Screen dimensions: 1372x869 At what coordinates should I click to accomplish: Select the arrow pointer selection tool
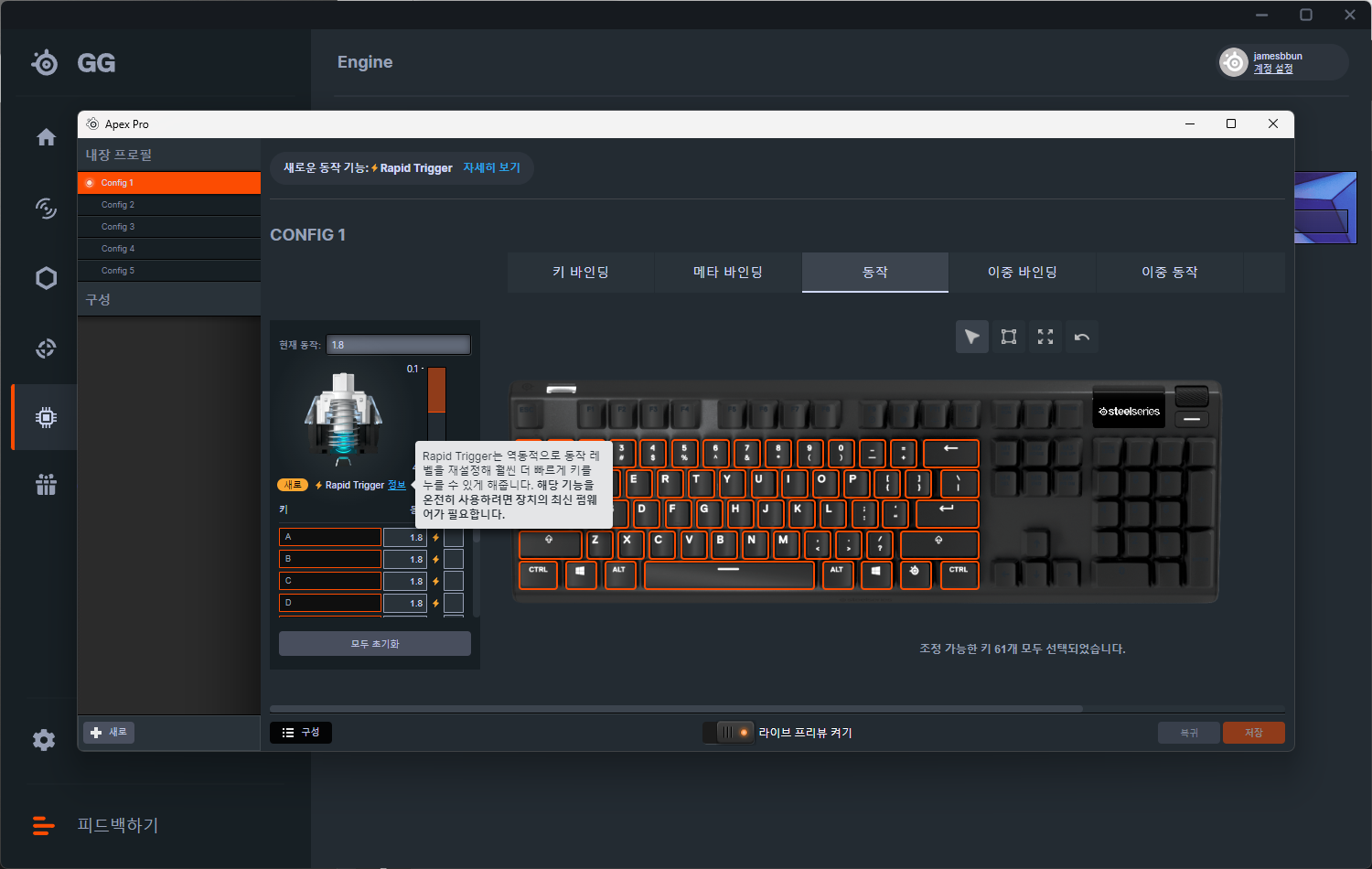coord(972,337)
